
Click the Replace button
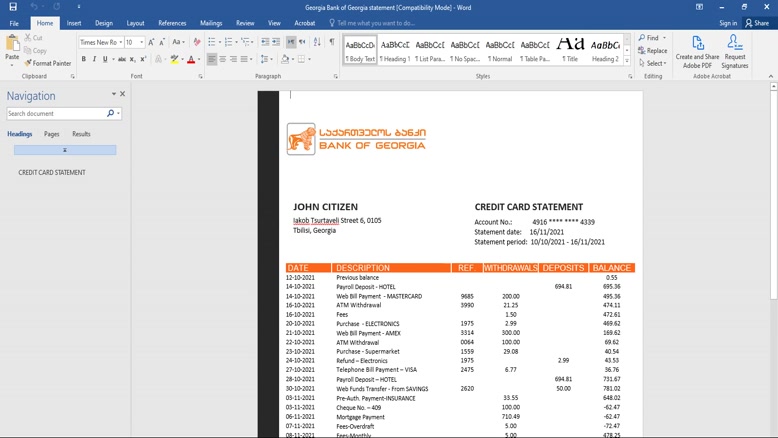click(x=653, y=51)
